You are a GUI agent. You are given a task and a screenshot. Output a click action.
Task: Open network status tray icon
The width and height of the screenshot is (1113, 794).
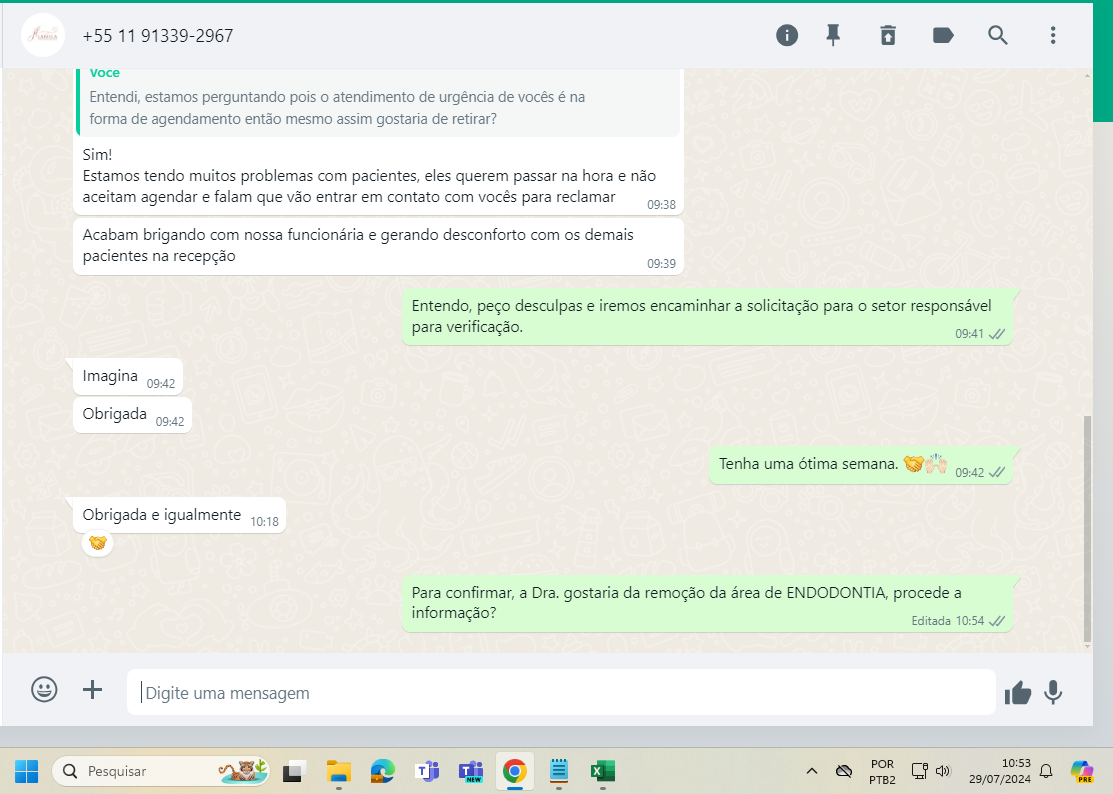tap(920, 771)
